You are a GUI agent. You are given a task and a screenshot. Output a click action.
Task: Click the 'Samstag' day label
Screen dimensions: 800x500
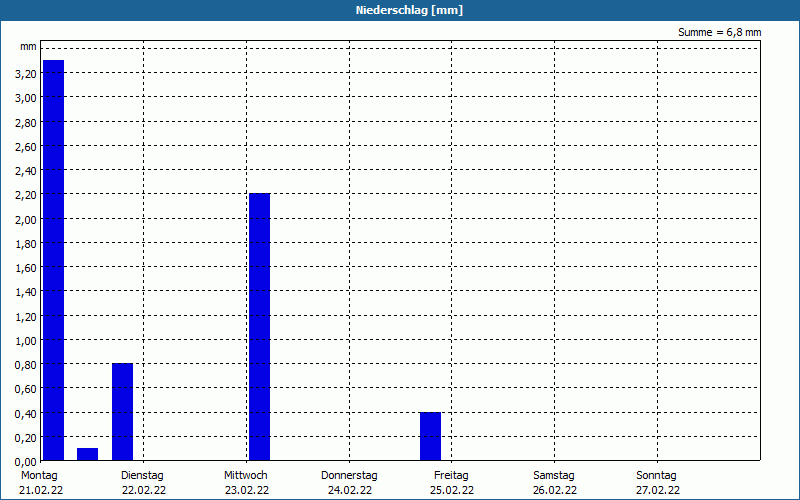(x=554, y=476)
